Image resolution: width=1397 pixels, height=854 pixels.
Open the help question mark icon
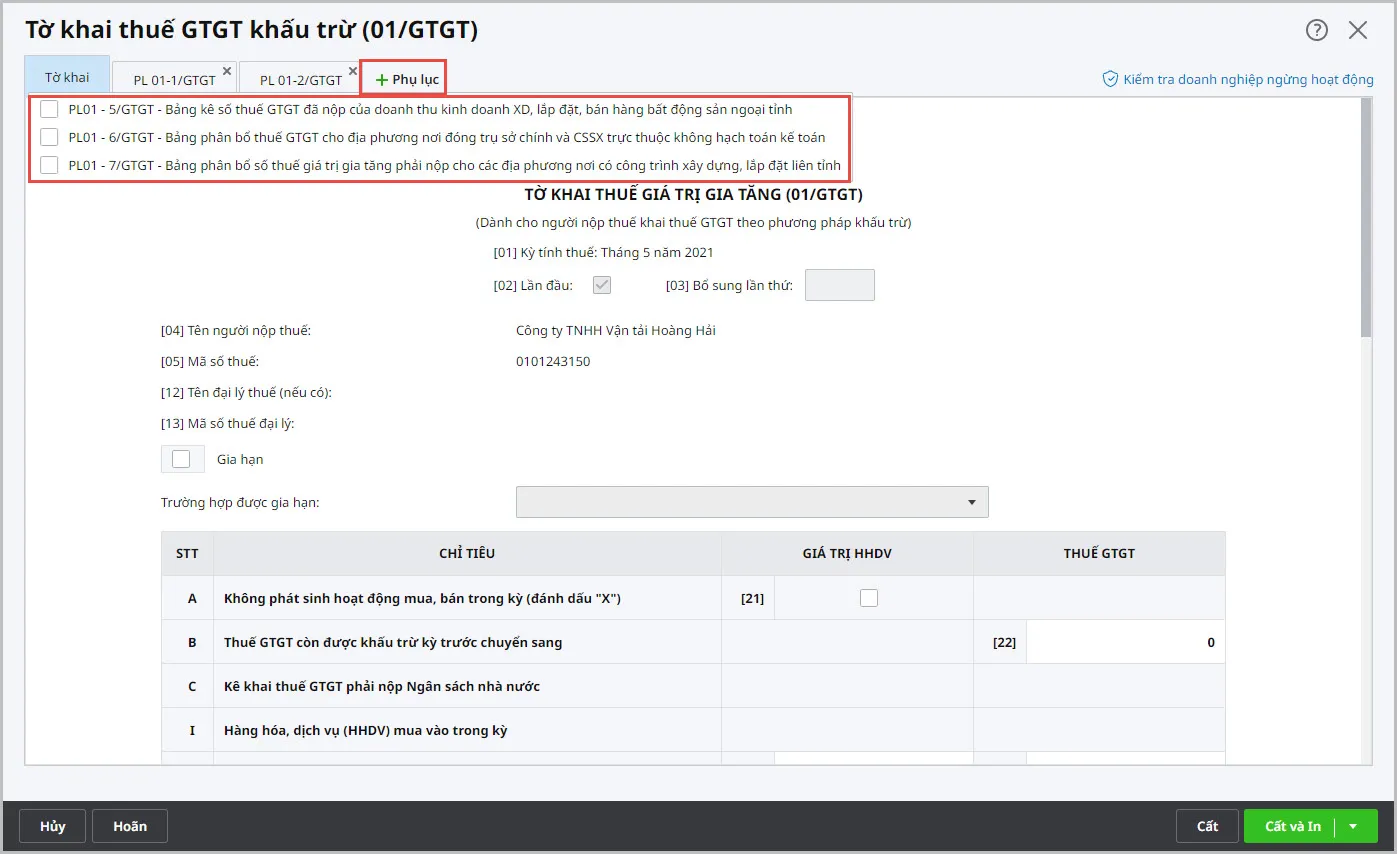(1317, 30)
